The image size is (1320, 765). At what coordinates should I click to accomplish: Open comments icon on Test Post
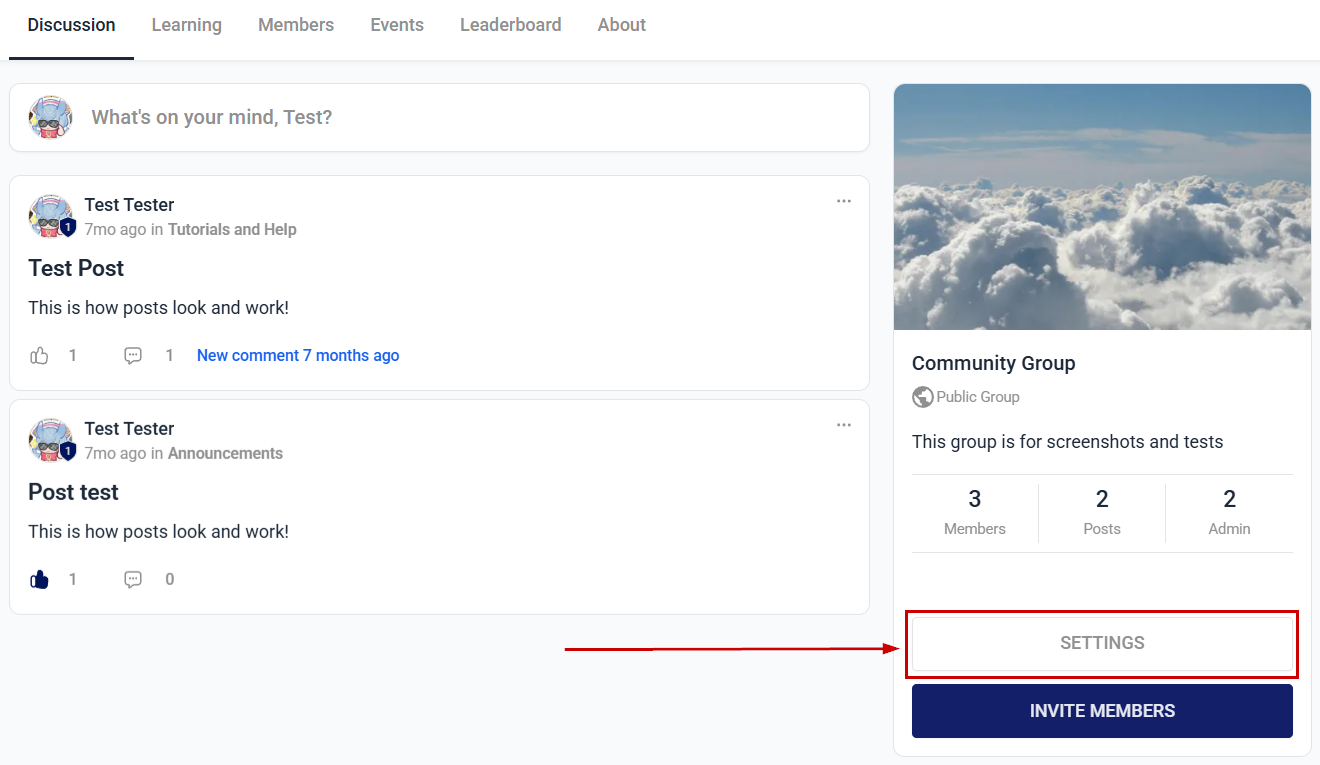(133, 355)
